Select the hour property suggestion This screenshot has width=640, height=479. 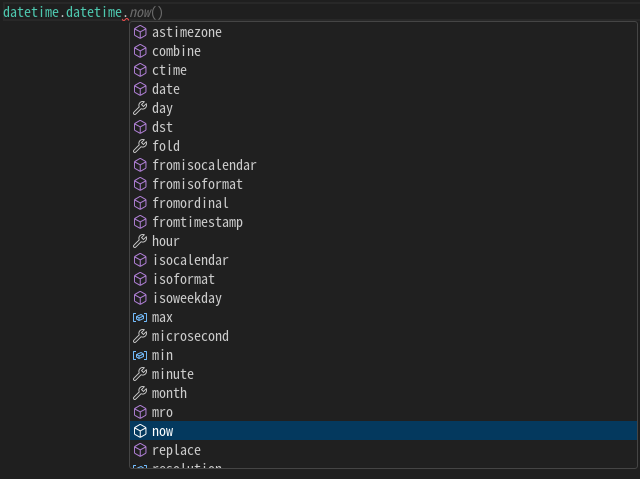(x=166, y=241)
